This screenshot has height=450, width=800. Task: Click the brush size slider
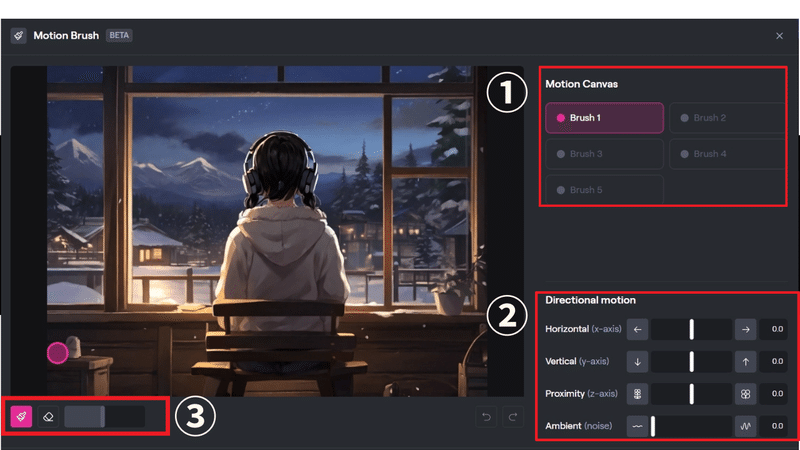(x=105, y=416)
